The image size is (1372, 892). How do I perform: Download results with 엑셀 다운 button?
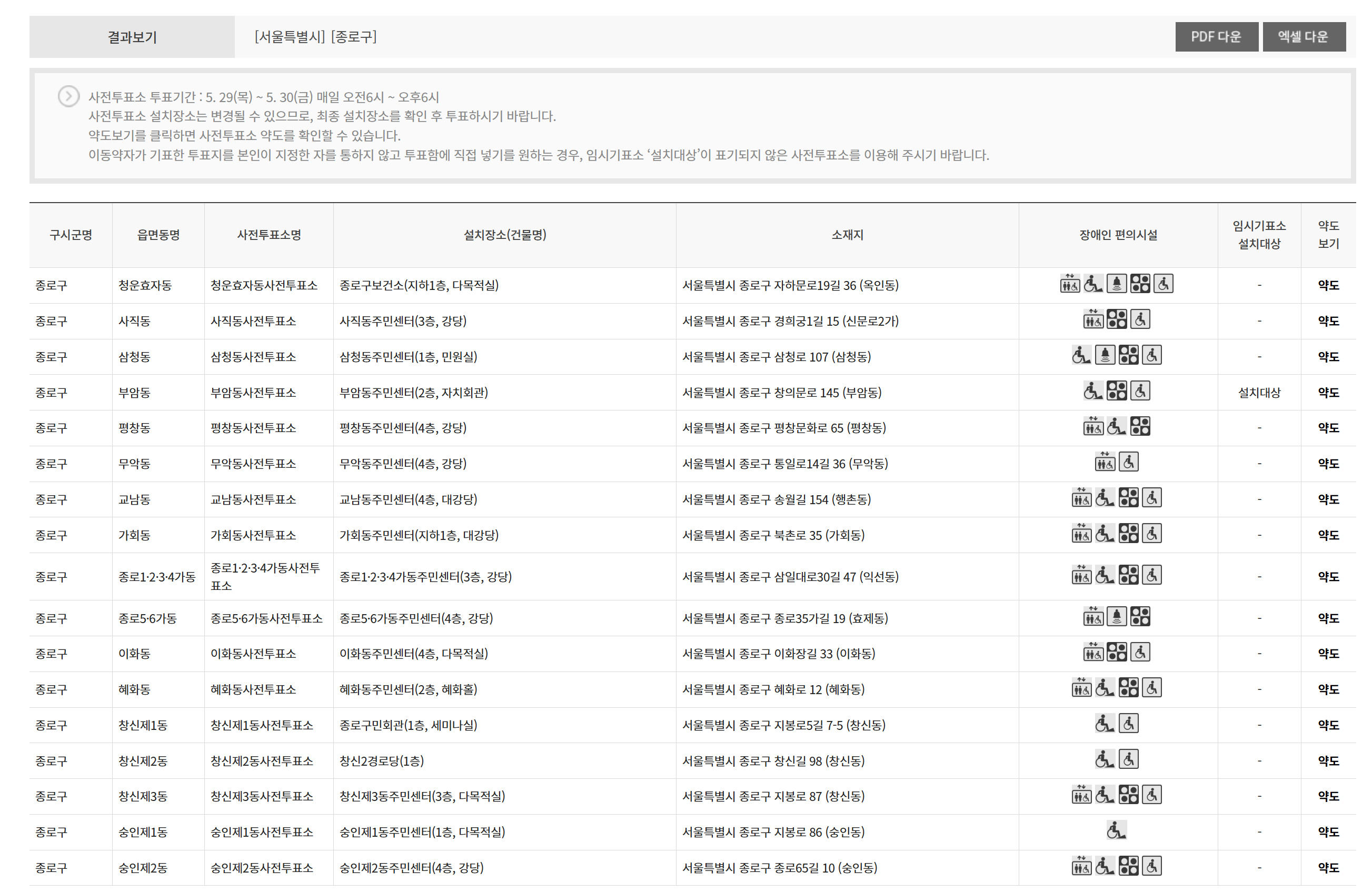1304,37
